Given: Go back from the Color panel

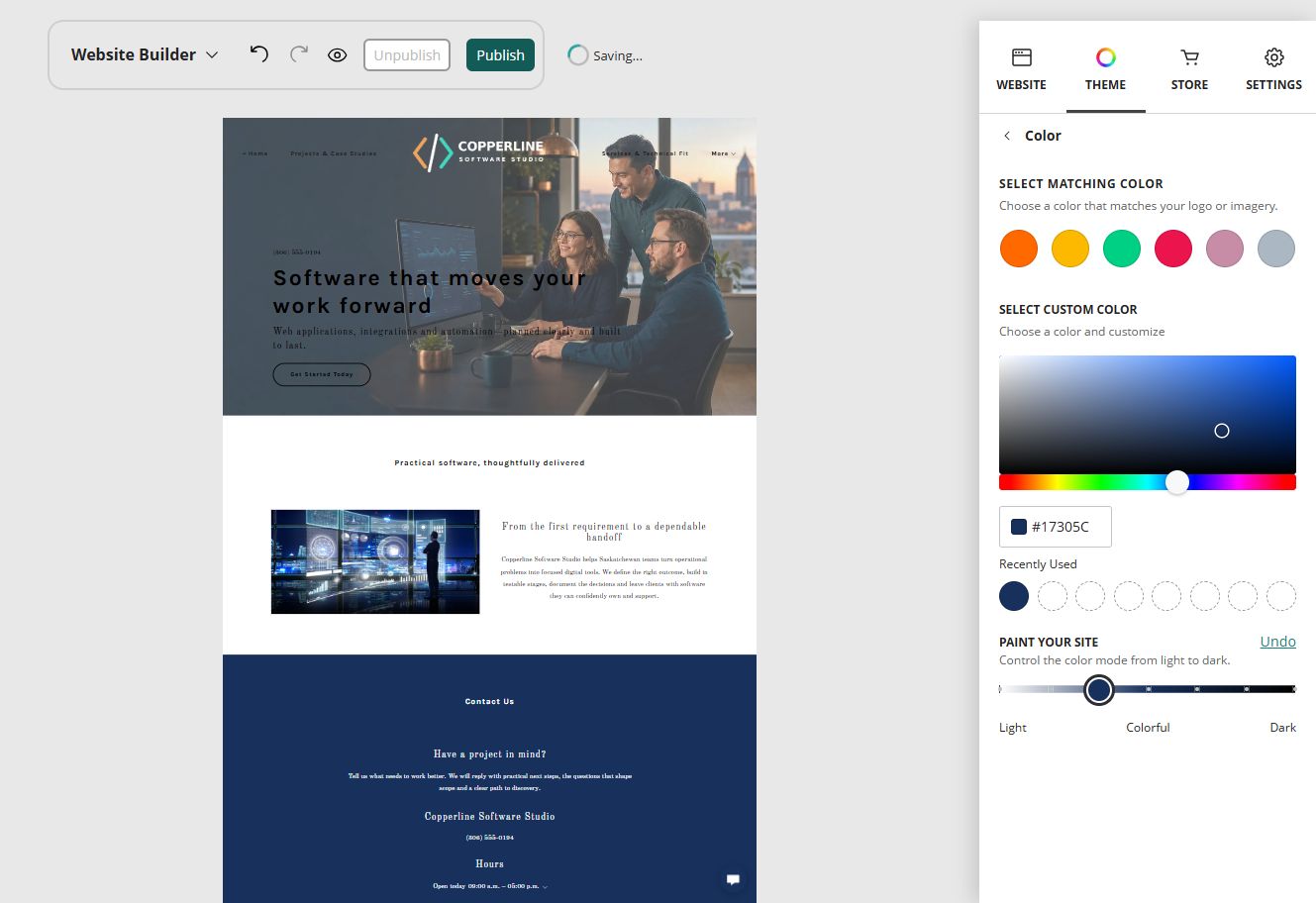Looking at the screenshot, I should [x=1007, y=136].
